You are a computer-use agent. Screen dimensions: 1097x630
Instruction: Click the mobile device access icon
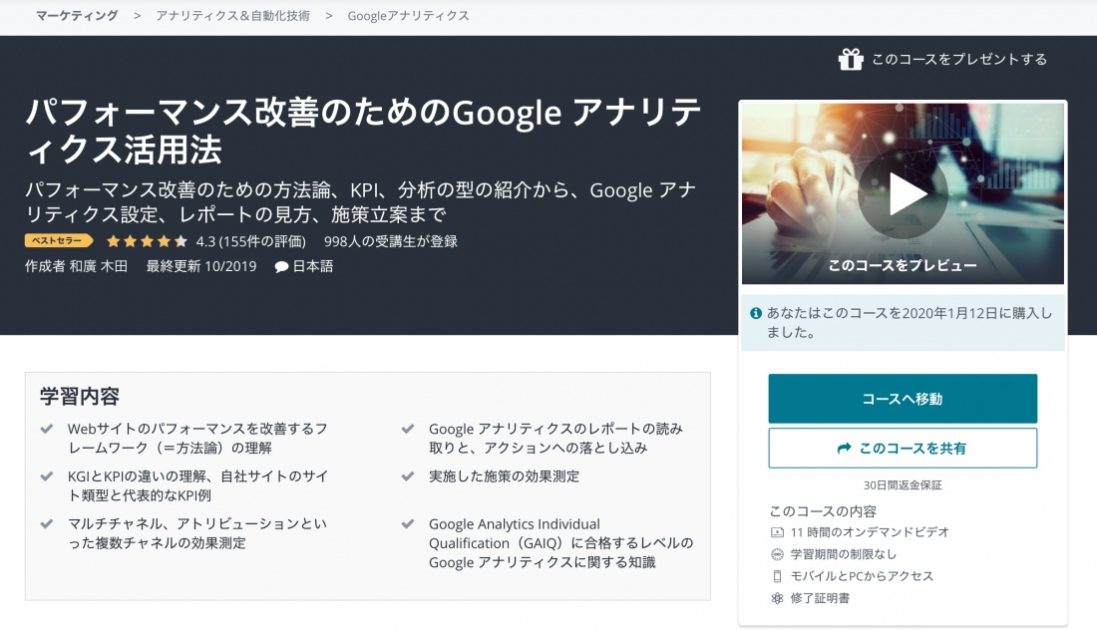coord(777,576)
